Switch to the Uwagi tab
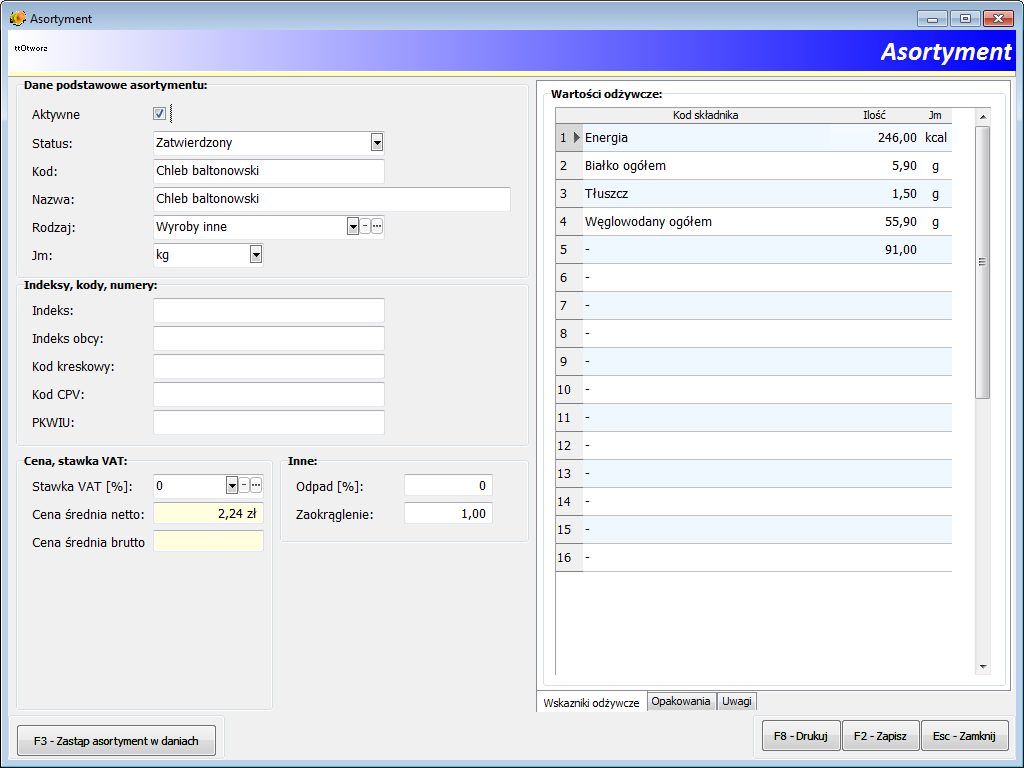 point(737,701)
